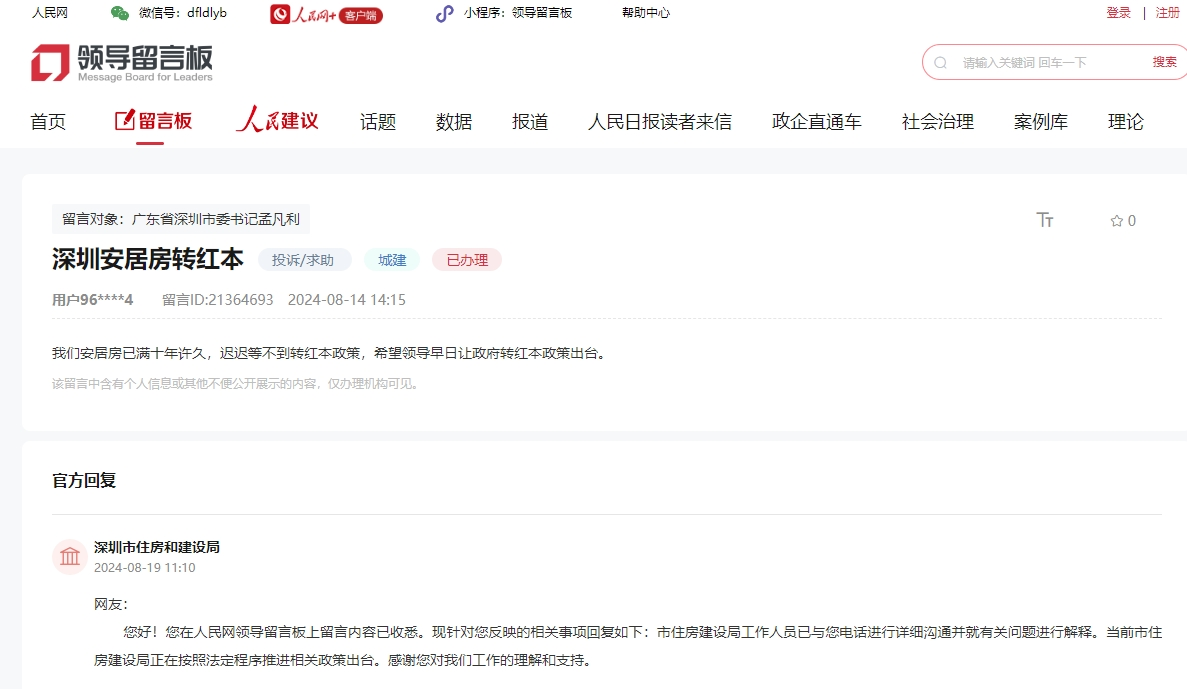Screen dimensions: 1187x689
Task: Click the 官方回复 section heading
Action: click(x=84, y=481)
